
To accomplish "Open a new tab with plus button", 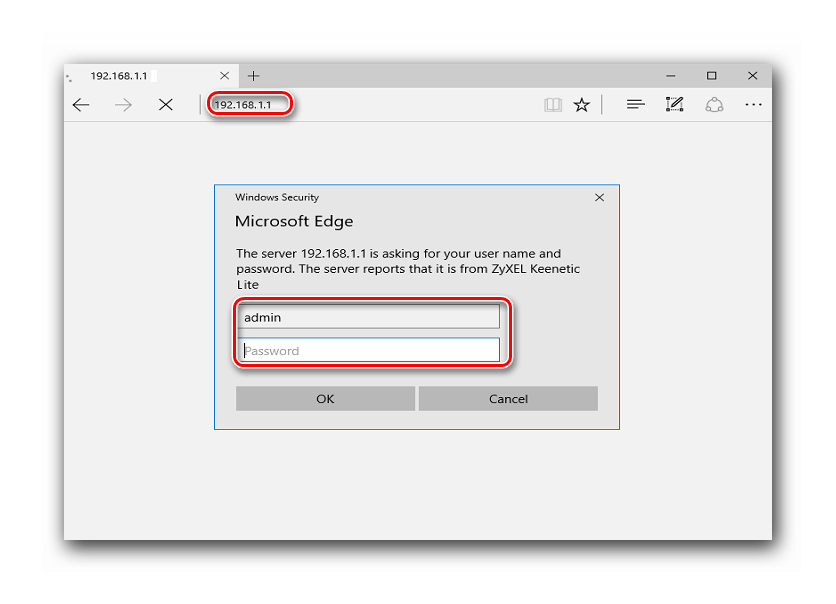I will click(x=253, y=76).
